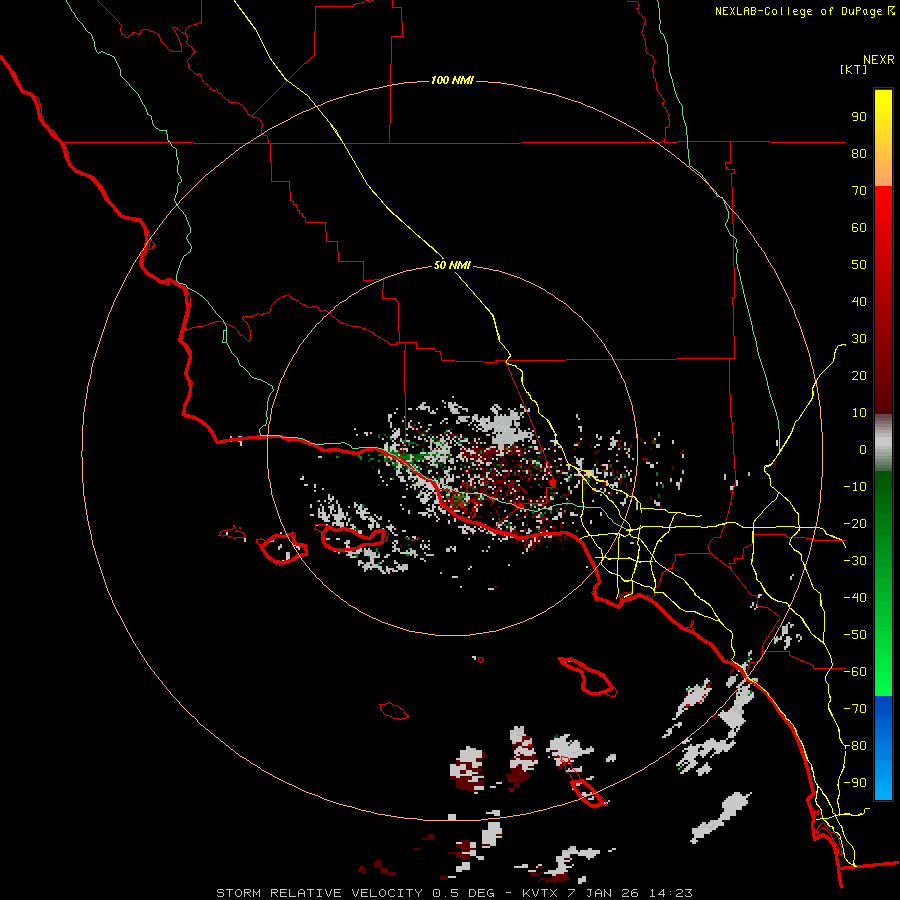Select the 40 value on velocity scale
The width and height of the screenshot is (900, 900).
(x=859, y=301)
